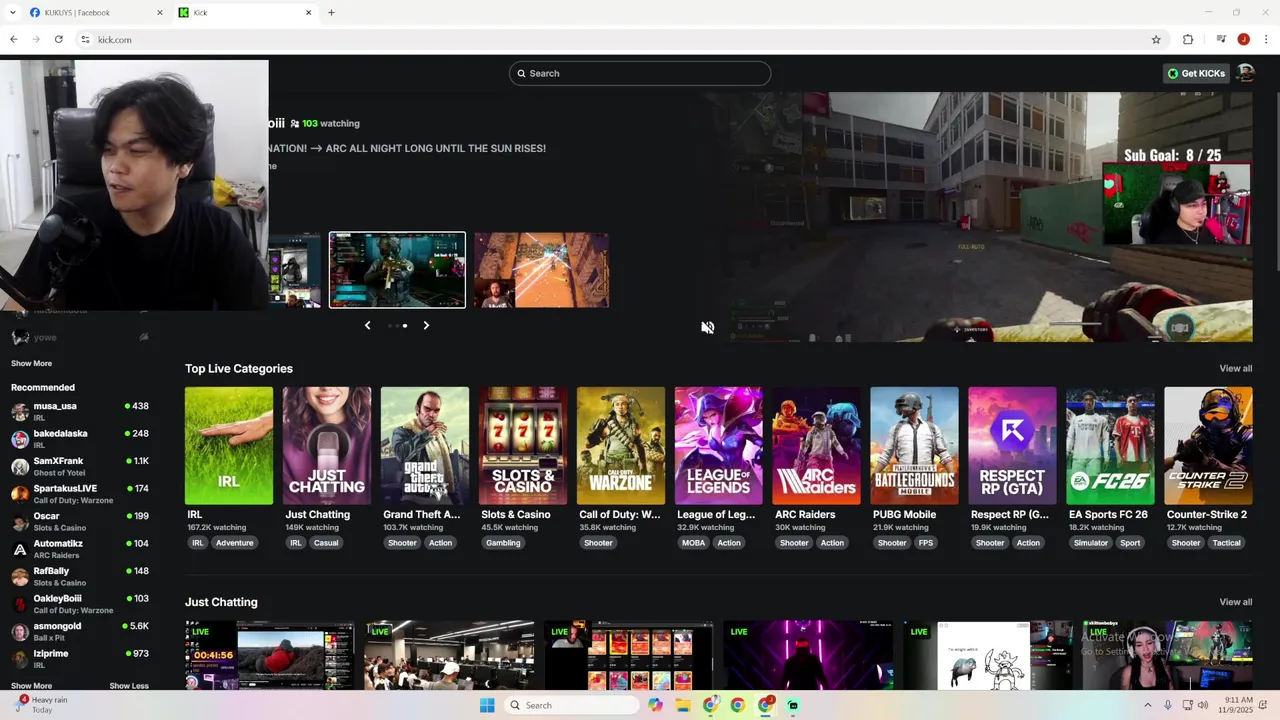
Task: Open Chrome extensions puzzle icon
Action: click(x=1188, y=40)
